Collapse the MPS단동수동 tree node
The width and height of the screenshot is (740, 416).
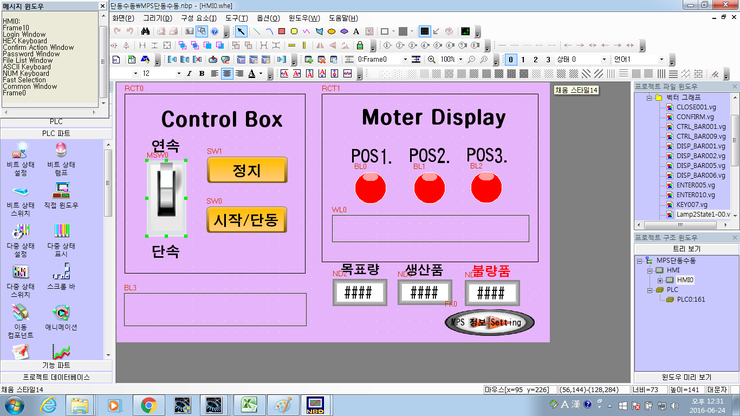[639, 261]
